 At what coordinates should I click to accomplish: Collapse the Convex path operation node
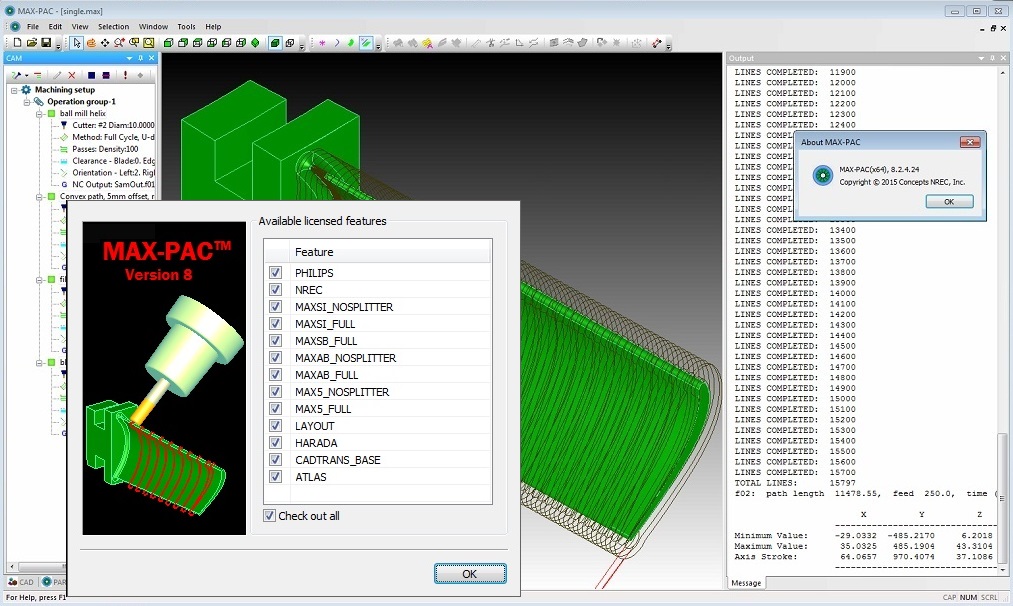tap(39, 196)
